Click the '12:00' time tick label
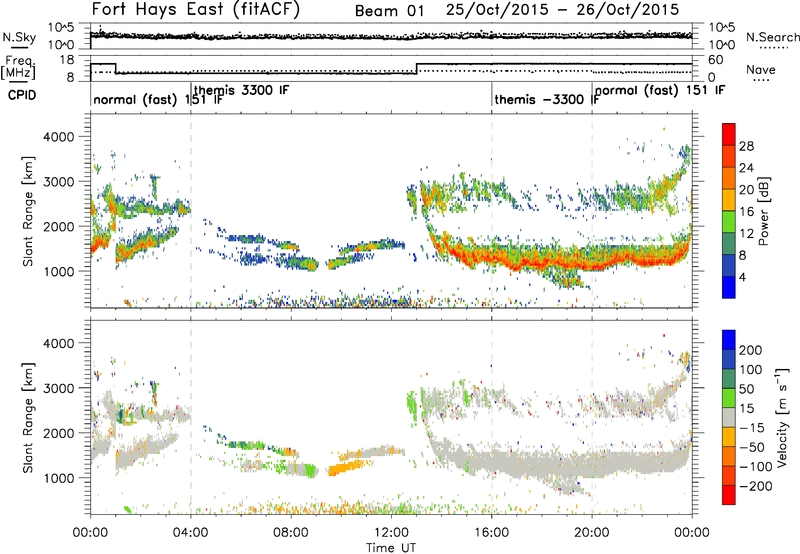Viewport: 800px width, 554px height. pyautogui.click(x=391, y=532)
